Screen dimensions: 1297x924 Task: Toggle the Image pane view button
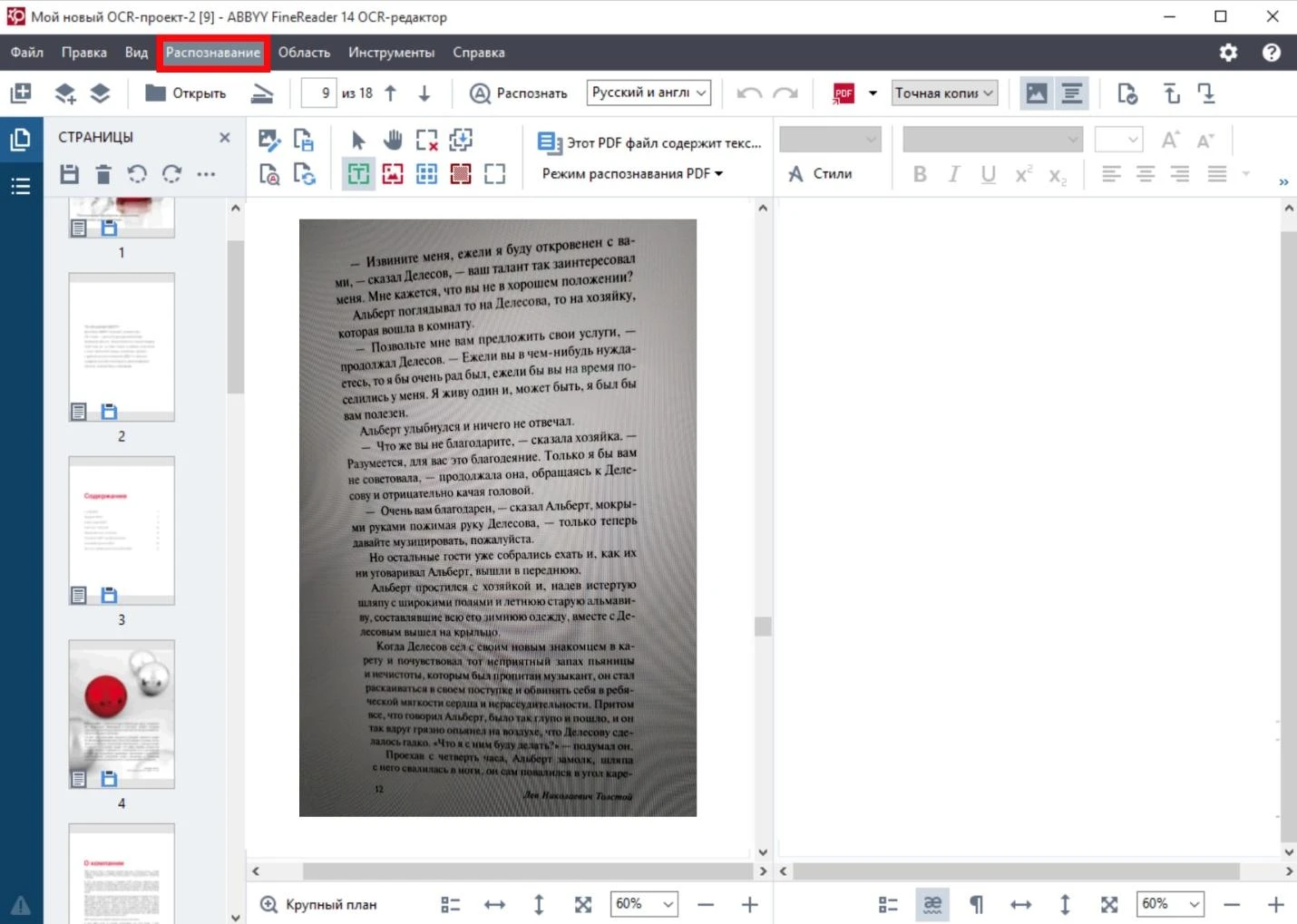(1037, 92)
